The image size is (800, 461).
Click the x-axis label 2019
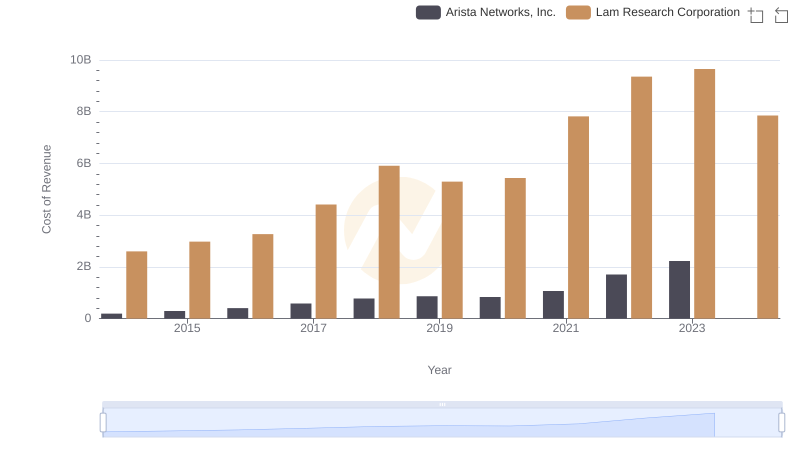coord(439,328)
